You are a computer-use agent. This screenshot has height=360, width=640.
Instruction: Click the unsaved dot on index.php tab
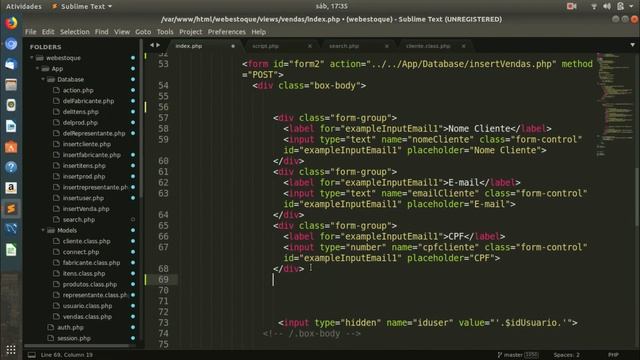tap(233, 46)
